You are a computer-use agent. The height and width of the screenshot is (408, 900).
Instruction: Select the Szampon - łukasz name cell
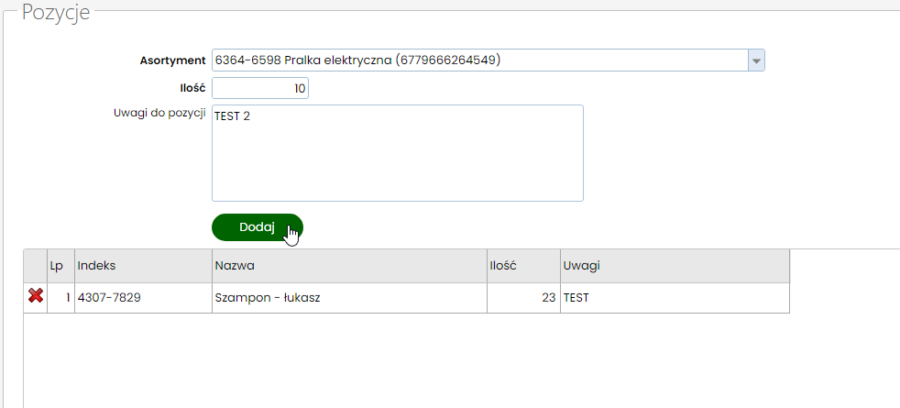[x=350, y=298]
